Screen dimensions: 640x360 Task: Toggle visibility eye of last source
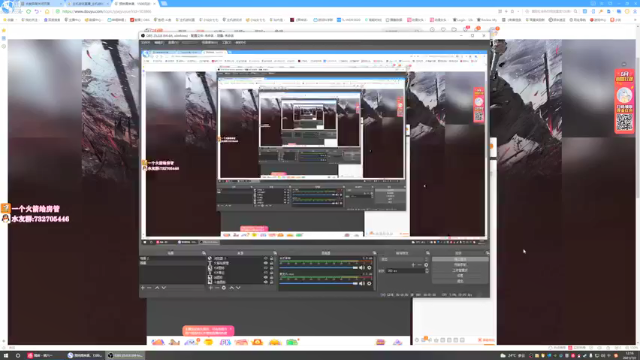[266, 282]
